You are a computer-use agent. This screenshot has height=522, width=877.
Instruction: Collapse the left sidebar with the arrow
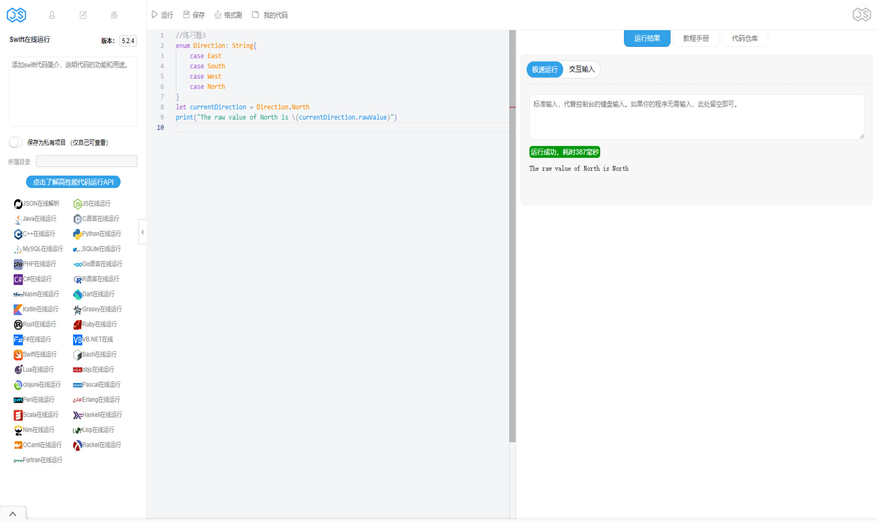[143, 232]
